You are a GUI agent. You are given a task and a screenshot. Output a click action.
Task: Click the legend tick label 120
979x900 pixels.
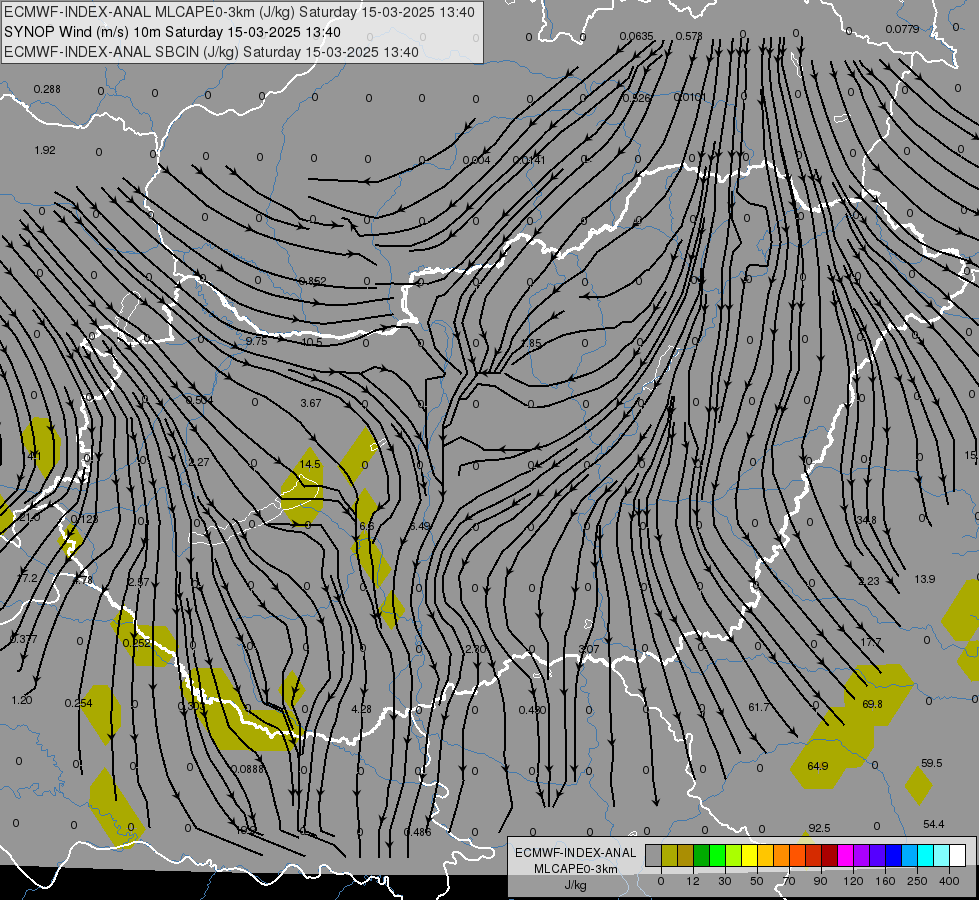tap(853, 881)
